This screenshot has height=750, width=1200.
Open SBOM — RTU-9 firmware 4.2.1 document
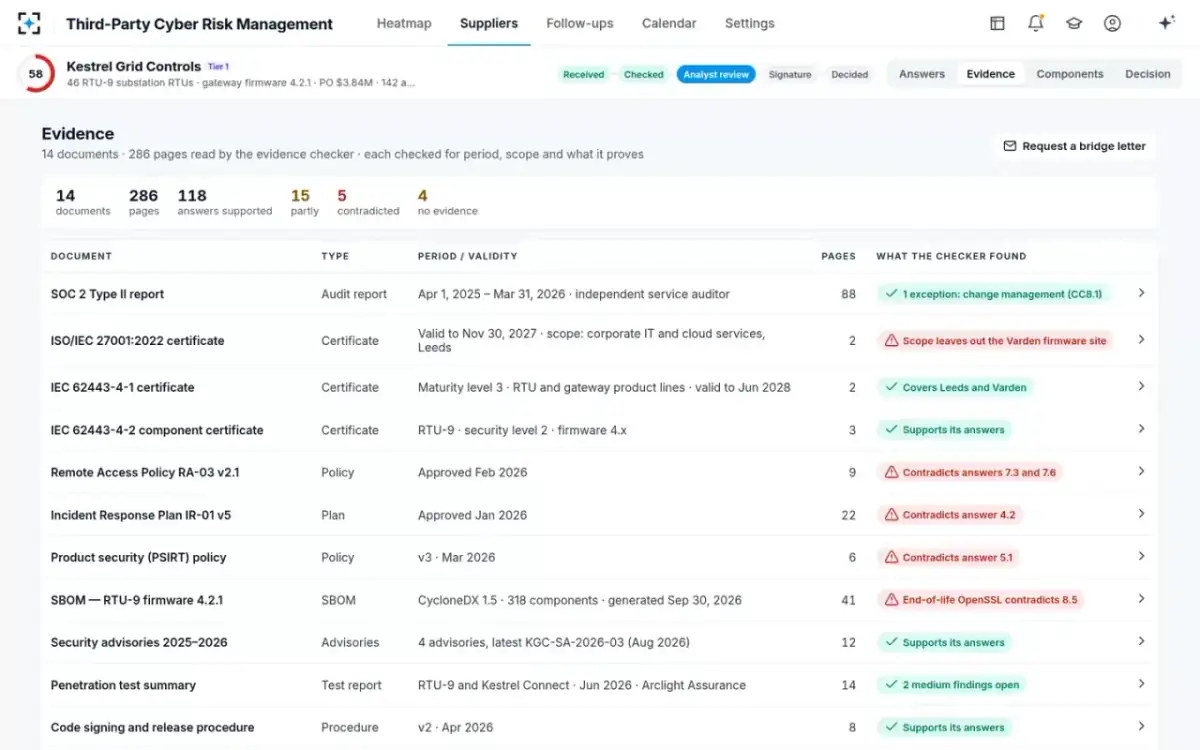pos(137,600)
